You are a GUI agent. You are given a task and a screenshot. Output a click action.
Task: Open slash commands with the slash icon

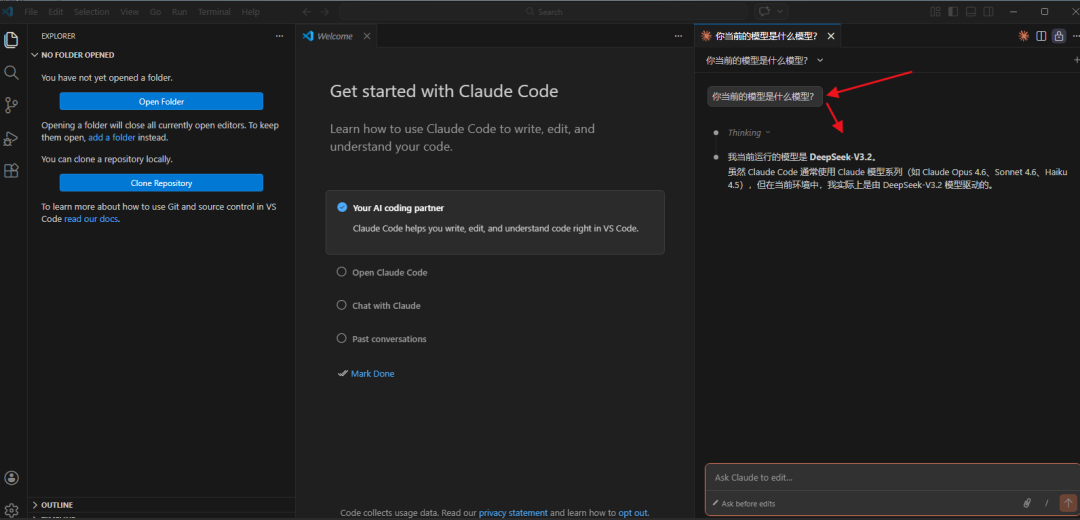(x=1046, y=503)
